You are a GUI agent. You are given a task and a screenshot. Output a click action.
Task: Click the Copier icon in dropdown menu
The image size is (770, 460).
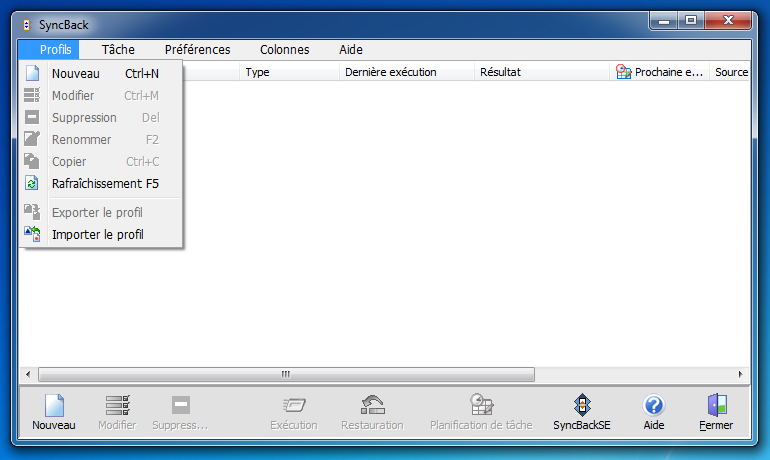[32, 161]
